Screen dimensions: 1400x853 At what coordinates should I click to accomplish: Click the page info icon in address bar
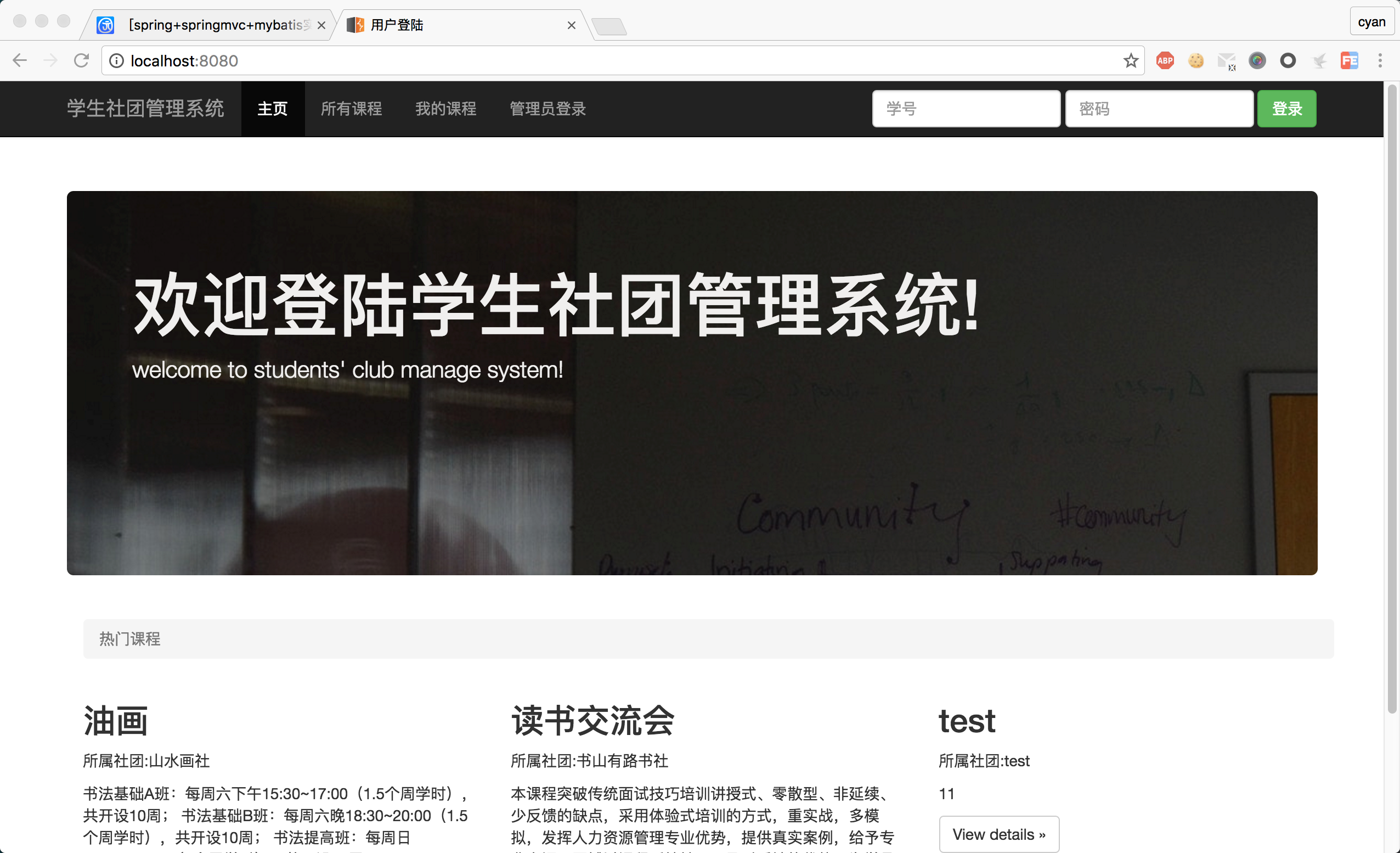[x=116, y=60]
